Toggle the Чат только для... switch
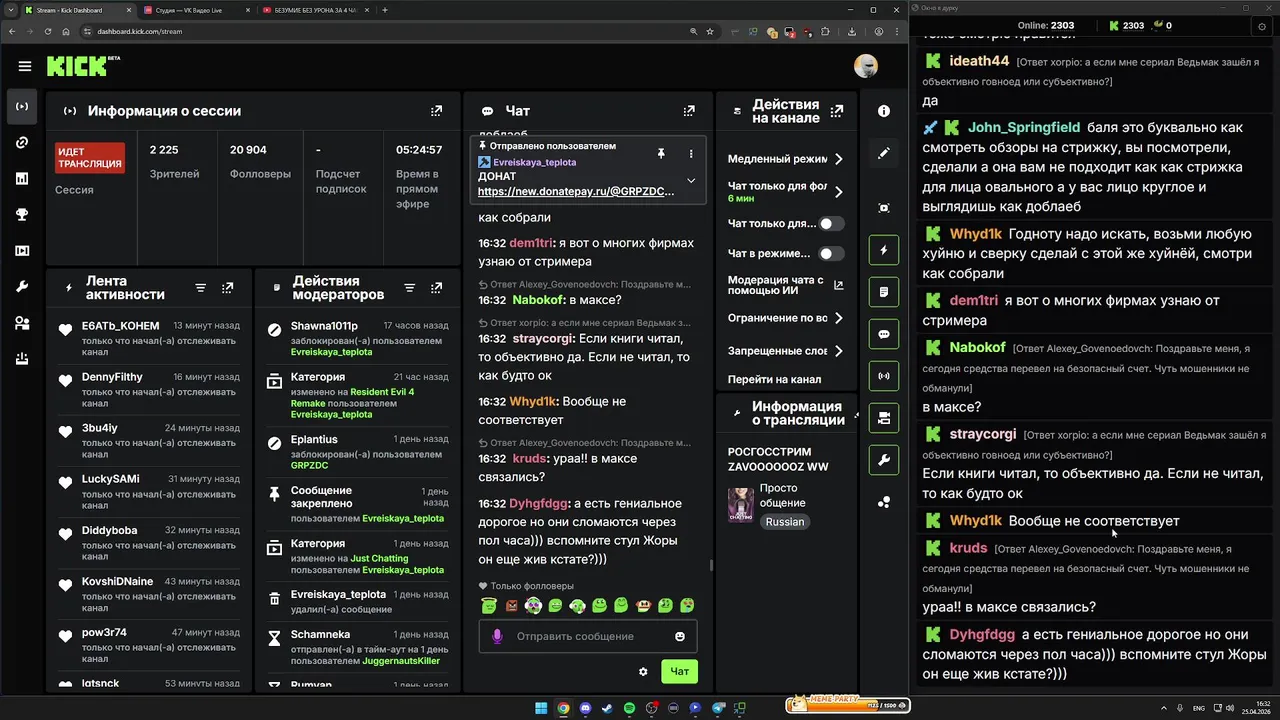Viewport: 1280px width, 720px height. point(831,224)
